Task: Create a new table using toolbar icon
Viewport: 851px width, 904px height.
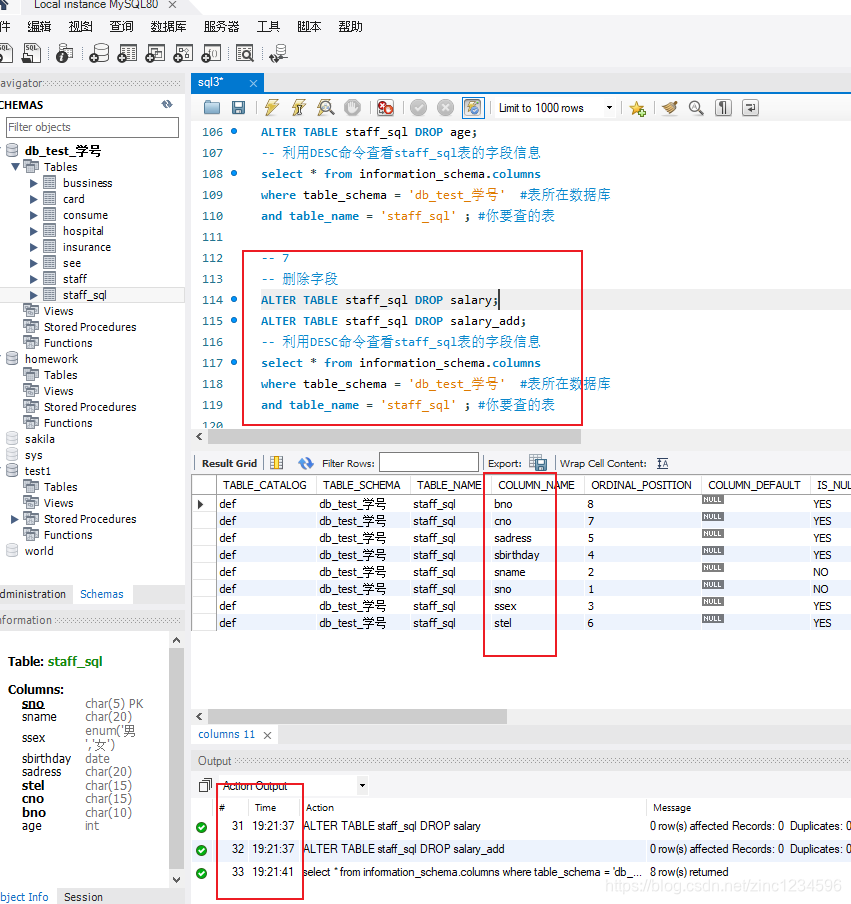Action: [127, 54]
